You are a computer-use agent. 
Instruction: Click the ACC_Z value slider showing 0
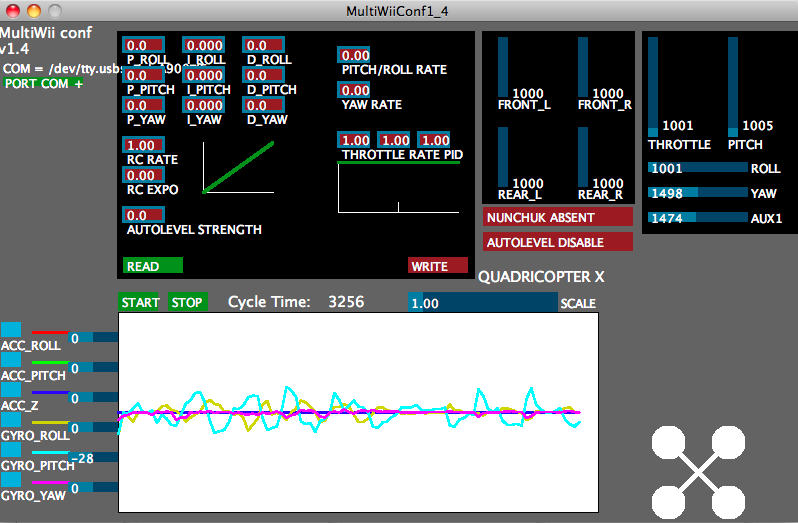[x=93, y=397]
